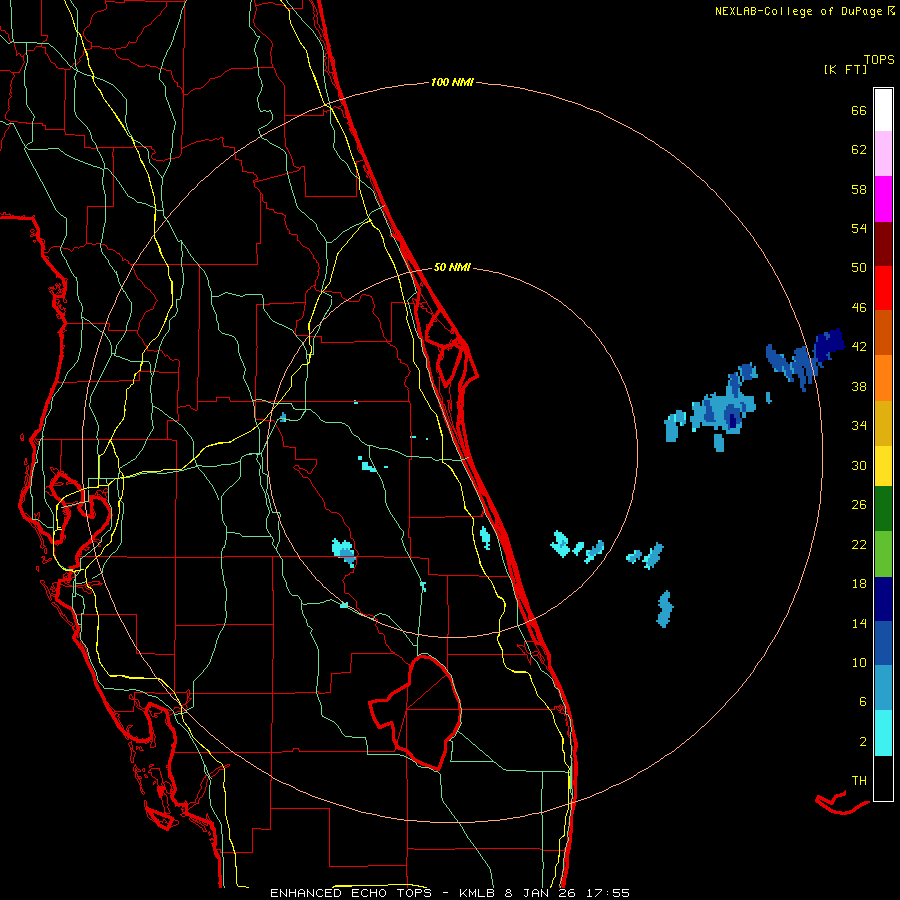Click the '10' legend value

point(859,662)
